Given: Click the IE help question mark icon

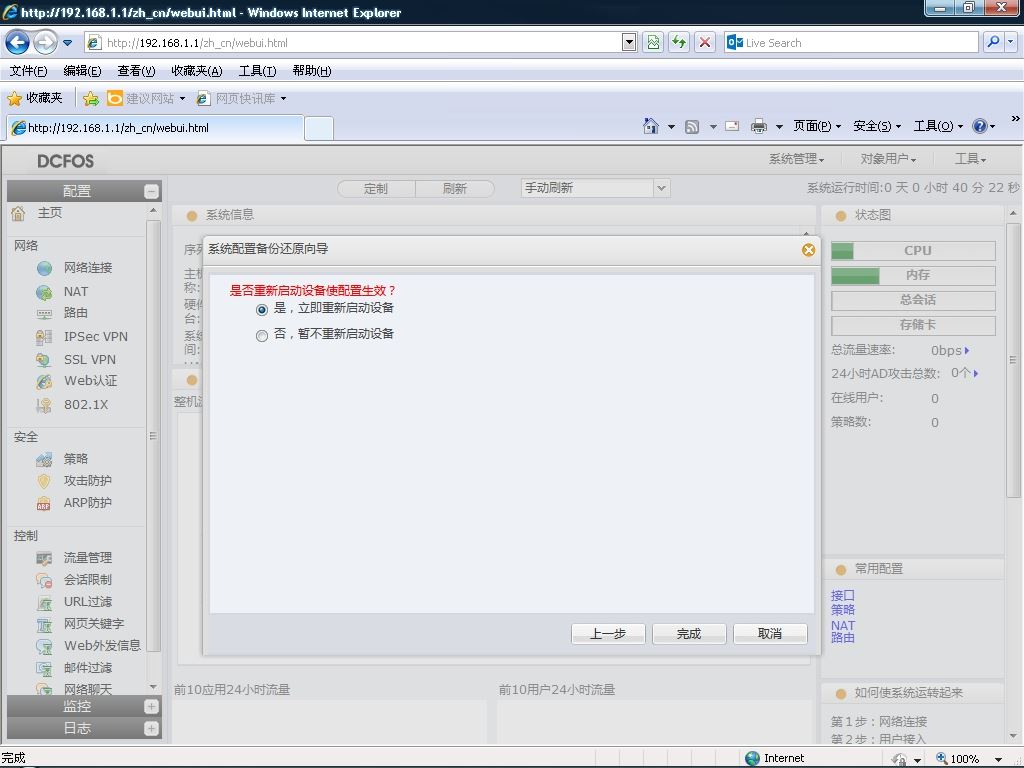Looking at the screenshot, I should click(x=980, y=126).
